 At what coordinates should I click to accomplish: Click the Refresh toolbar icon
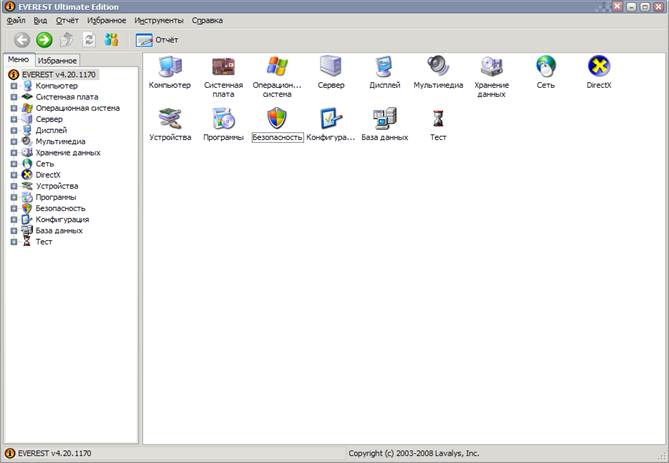tap(89, 40)
